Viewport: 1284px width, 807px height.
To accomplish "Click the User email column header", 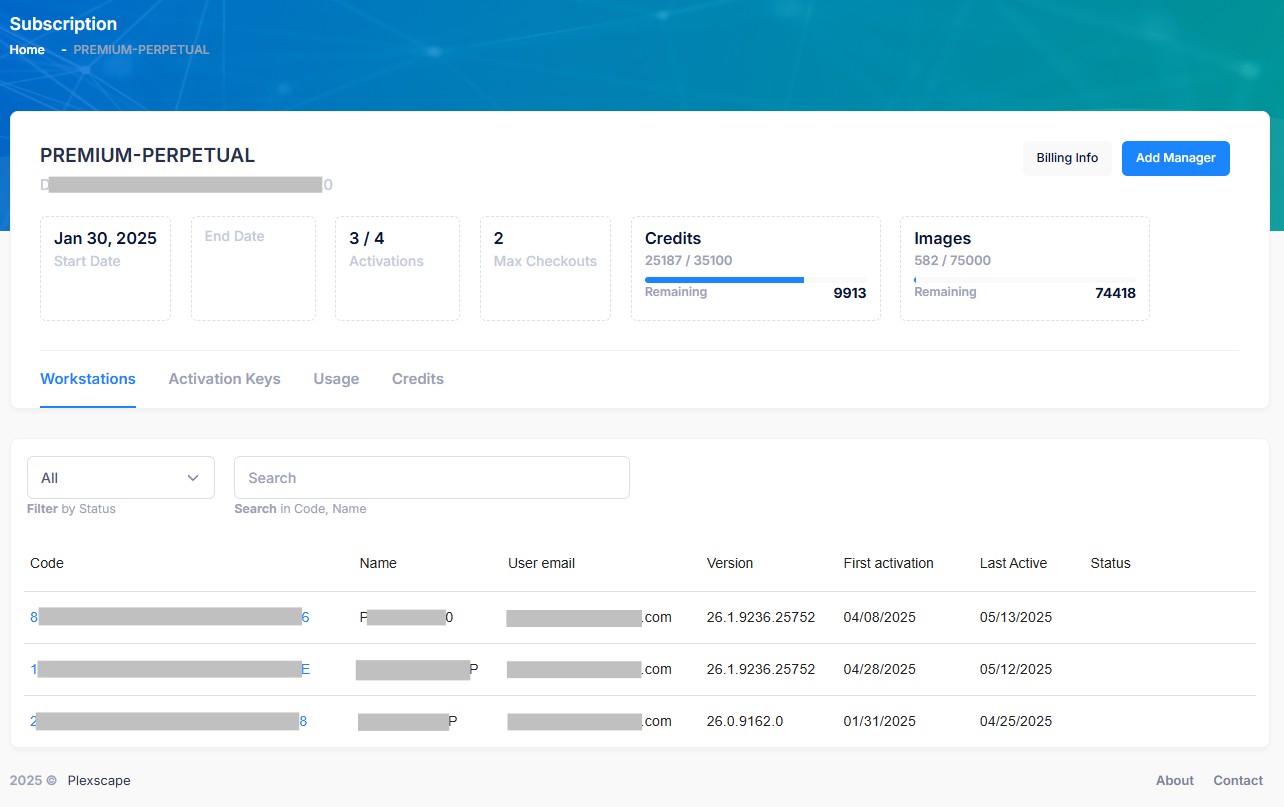I will click(541, 563).
